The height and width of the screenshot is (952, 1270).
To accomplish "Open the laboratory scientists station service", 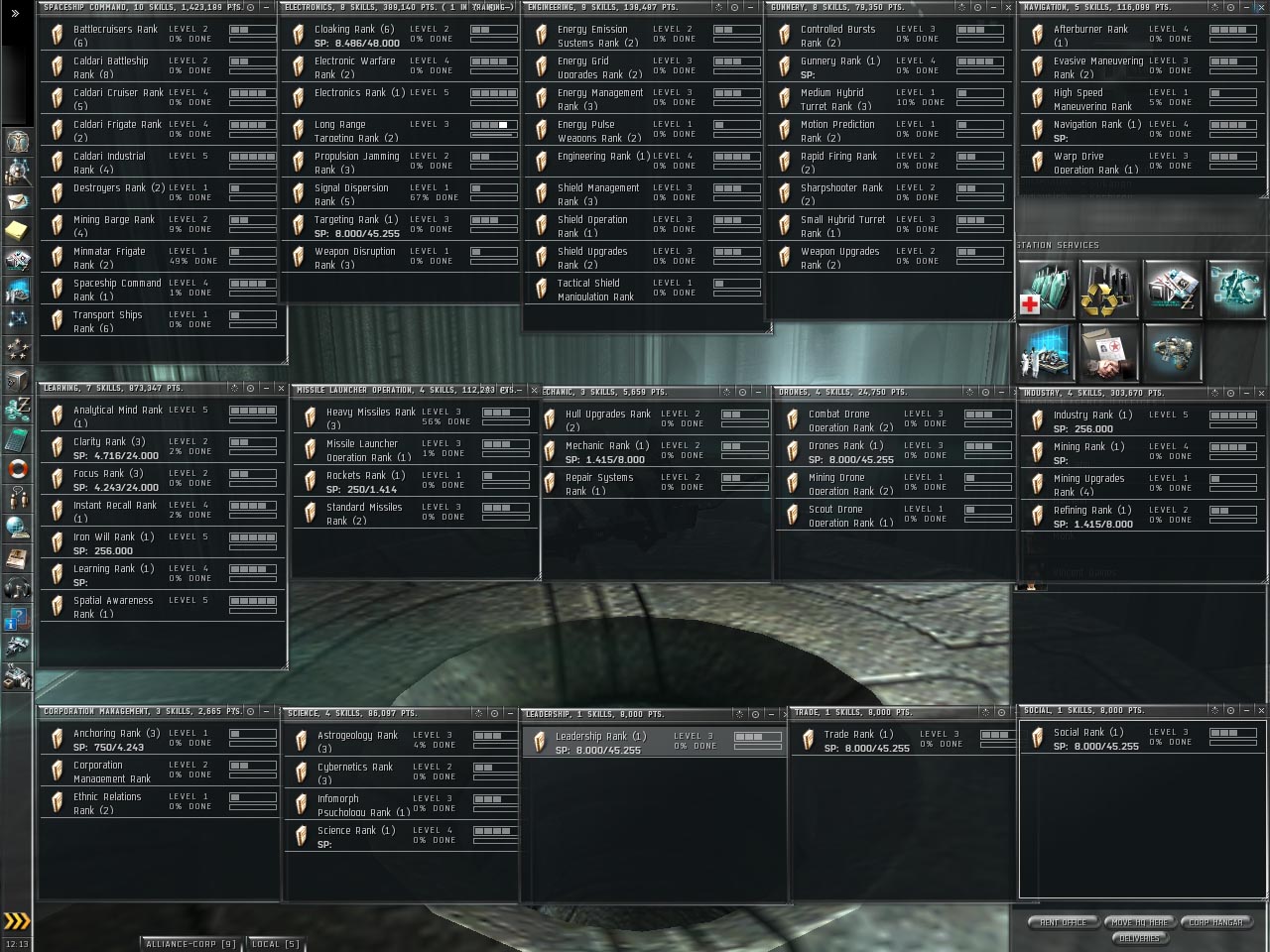I will pos(1048,353).
